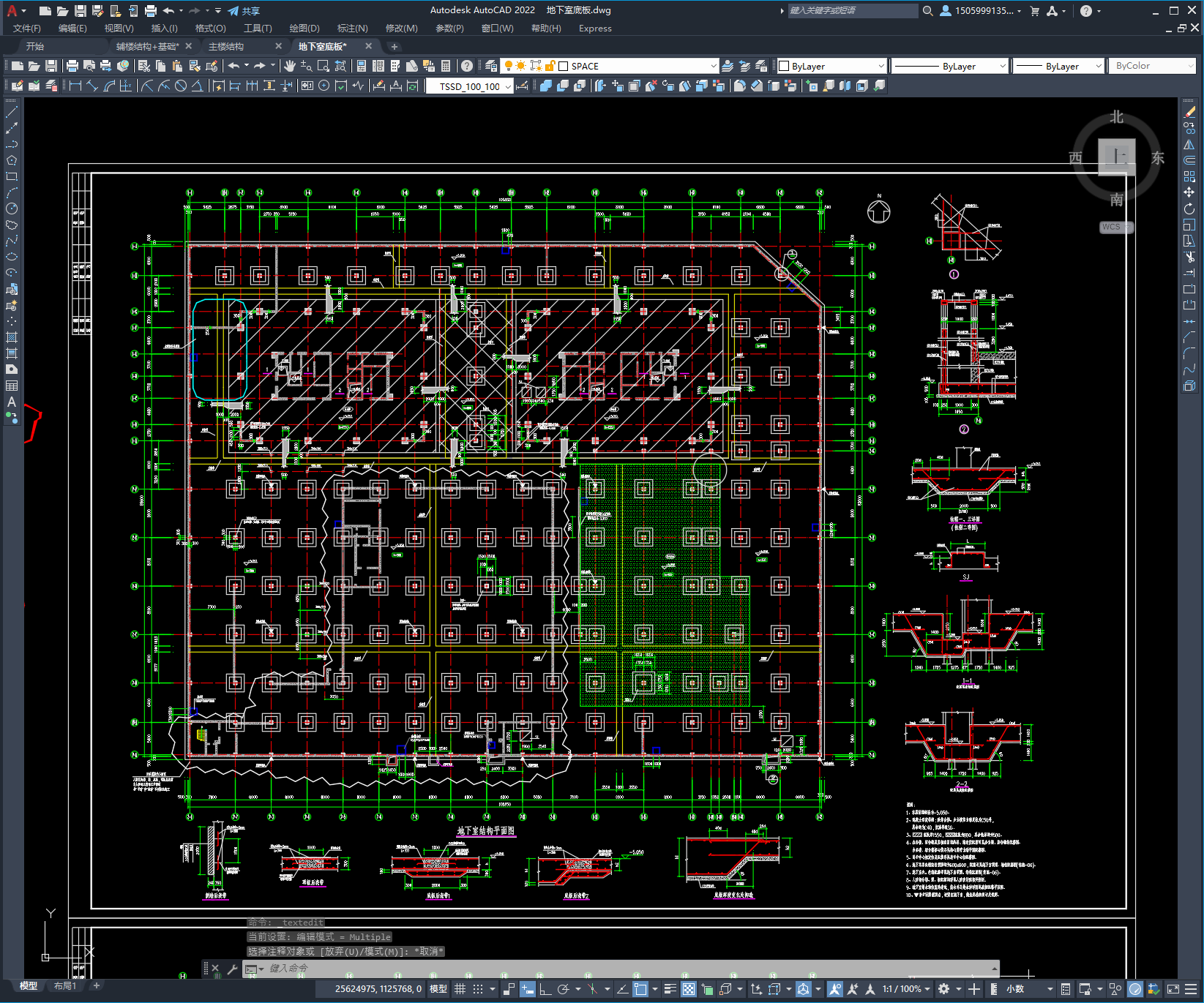This screenshot has height=1003, width=1204.
Task: Open the dimension style TSSD_100_100 dropdown
Action: pyautogui.click(x=470, y=86)
